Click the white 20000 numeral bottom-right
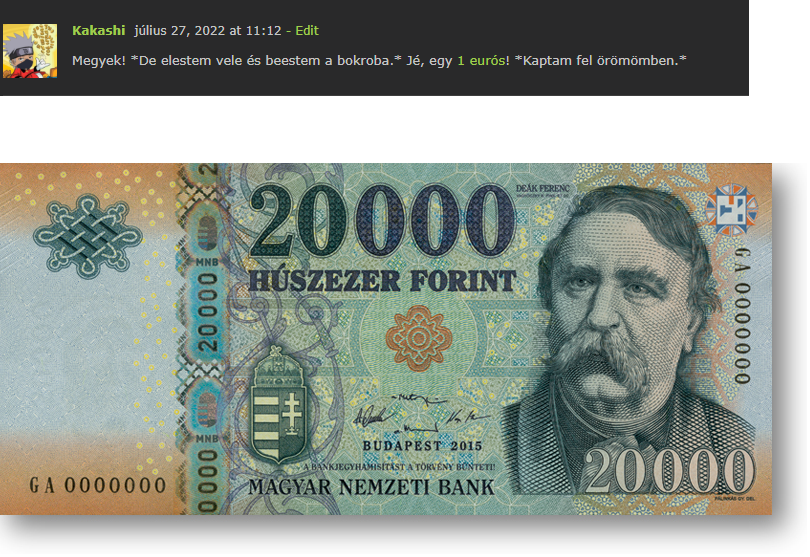 (669, 471)
